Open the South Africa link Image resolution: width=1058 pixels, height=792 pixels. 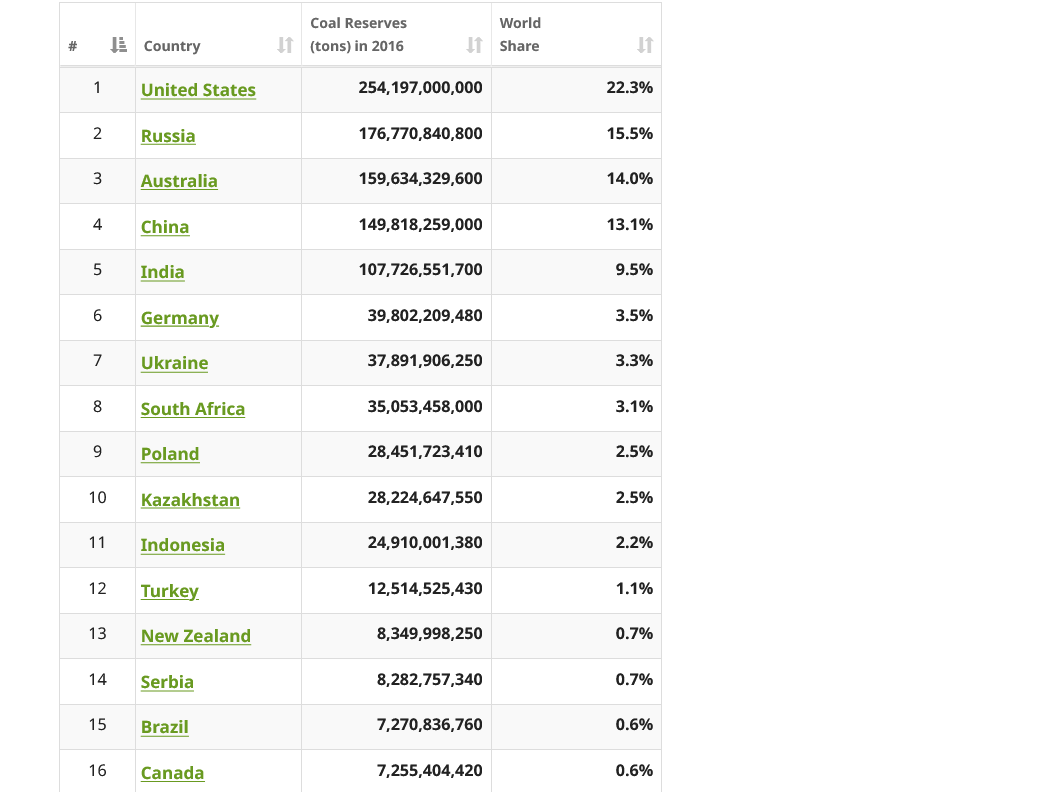(x=193, y=409)
